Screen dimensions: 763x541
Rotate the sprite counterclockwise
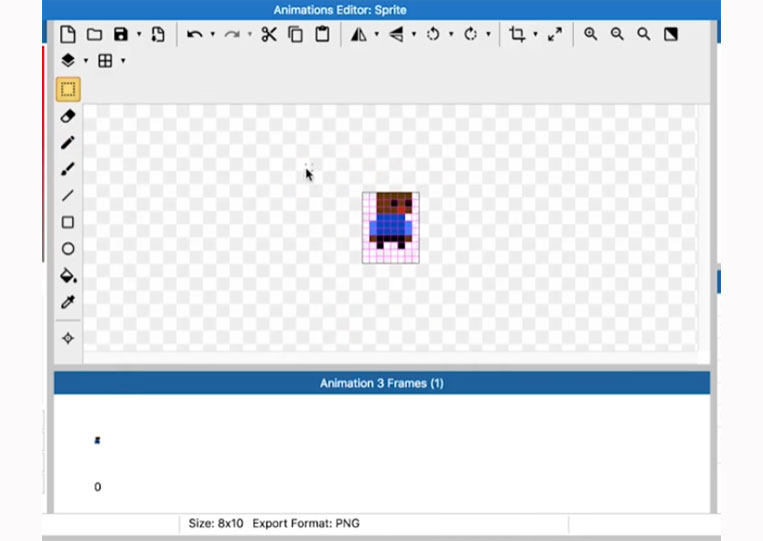pos(433,35)
